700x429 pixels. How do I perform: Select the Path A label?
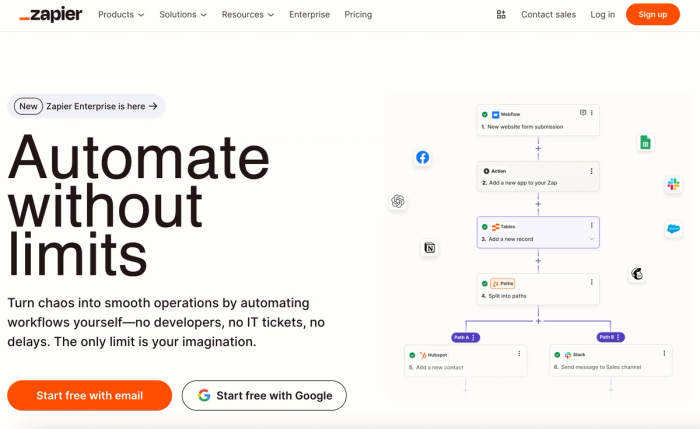point(465,337)
